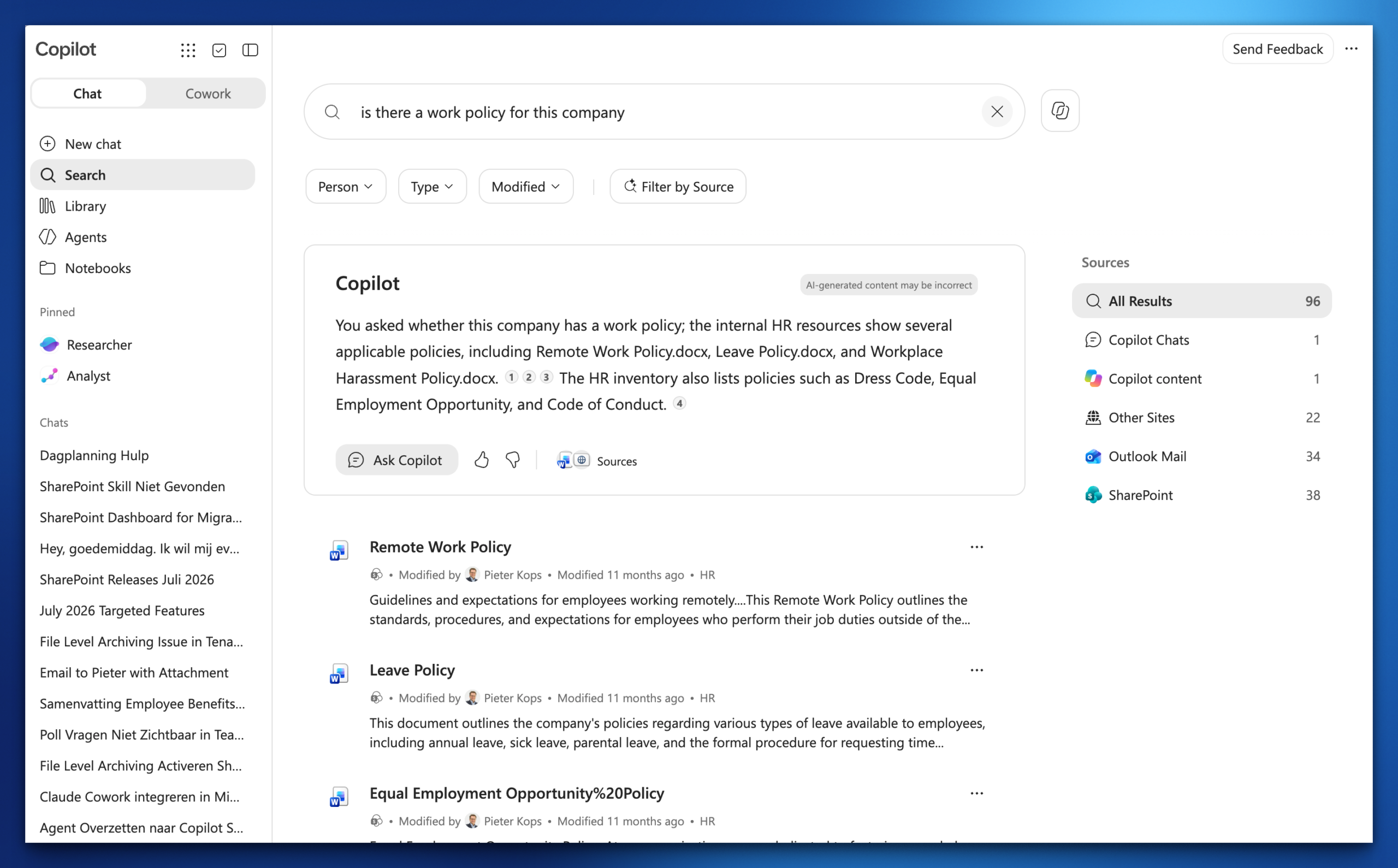Open more options for Leave Policy
This screenshot has width=1398, height=868.
[x=976, y=670]
